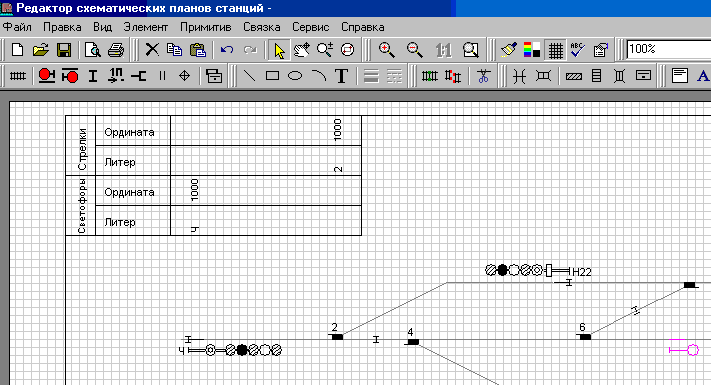Open the 100% zoom level combo box
This screenshot has height=387, width=712.
[x=669, y=49]
